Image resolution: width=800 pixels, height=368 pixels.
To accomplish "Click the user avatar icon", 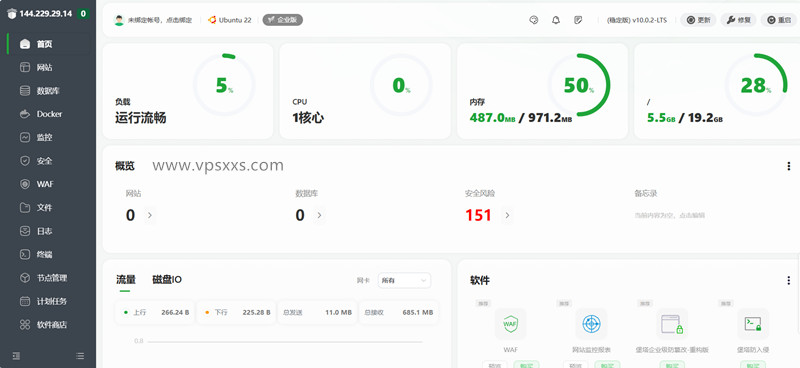I will [119, 20].
